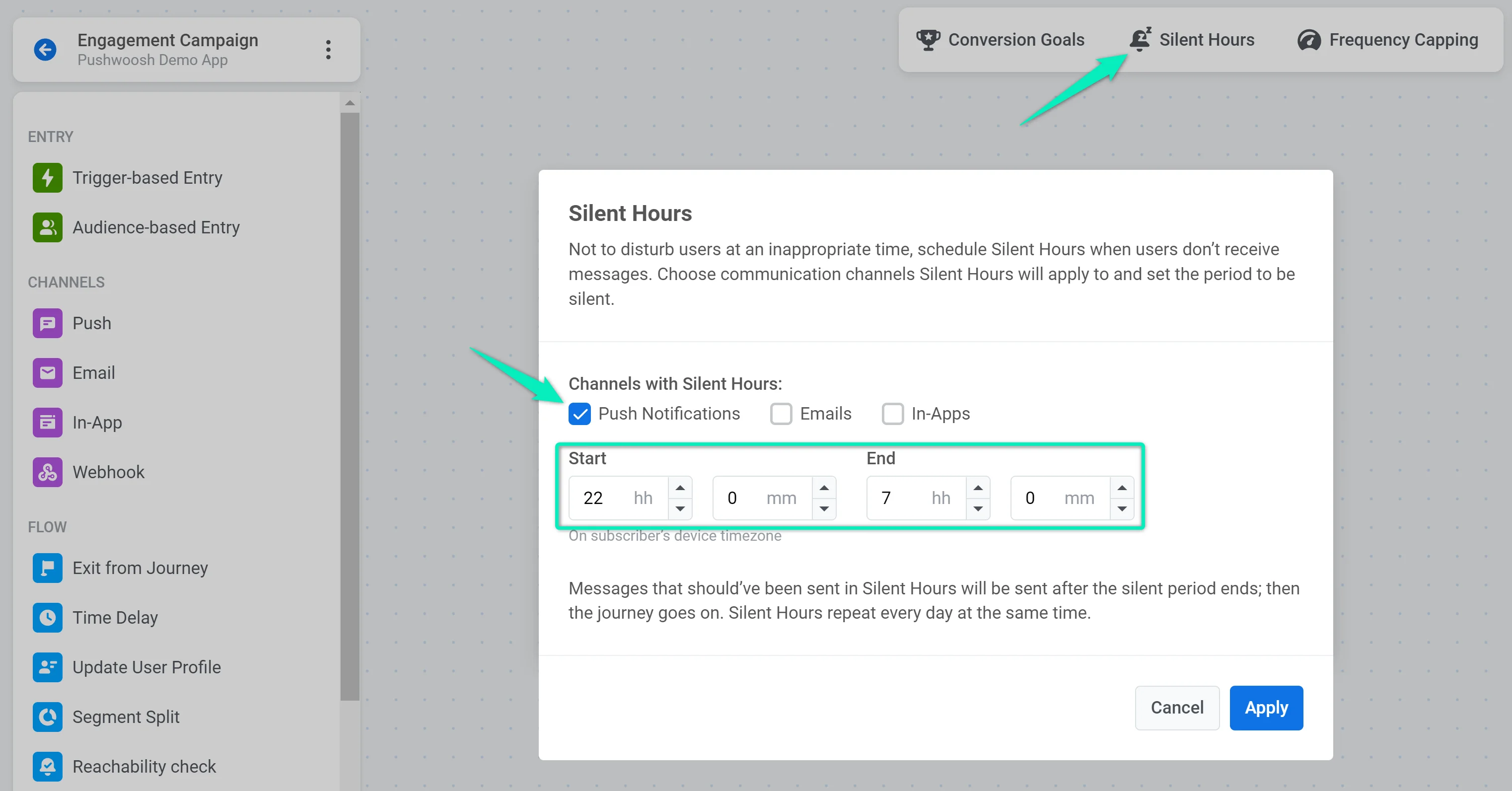
Task: Enable Silent Hours for Emails
Action: (x=781, y=414)
